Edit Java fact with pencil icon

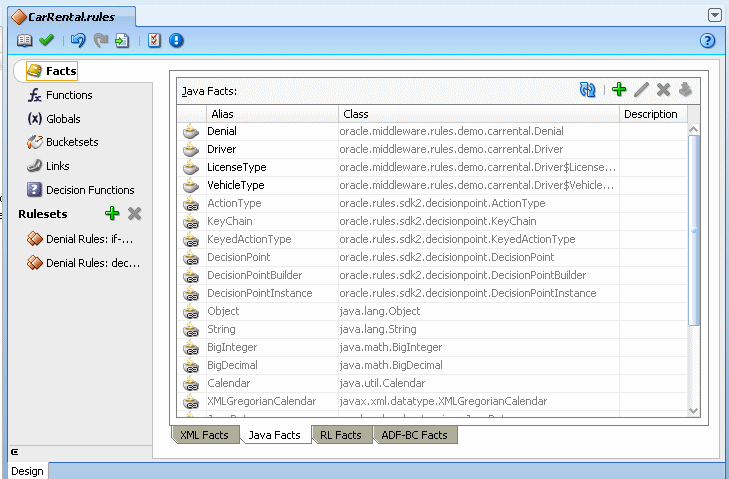click(642, 89)
